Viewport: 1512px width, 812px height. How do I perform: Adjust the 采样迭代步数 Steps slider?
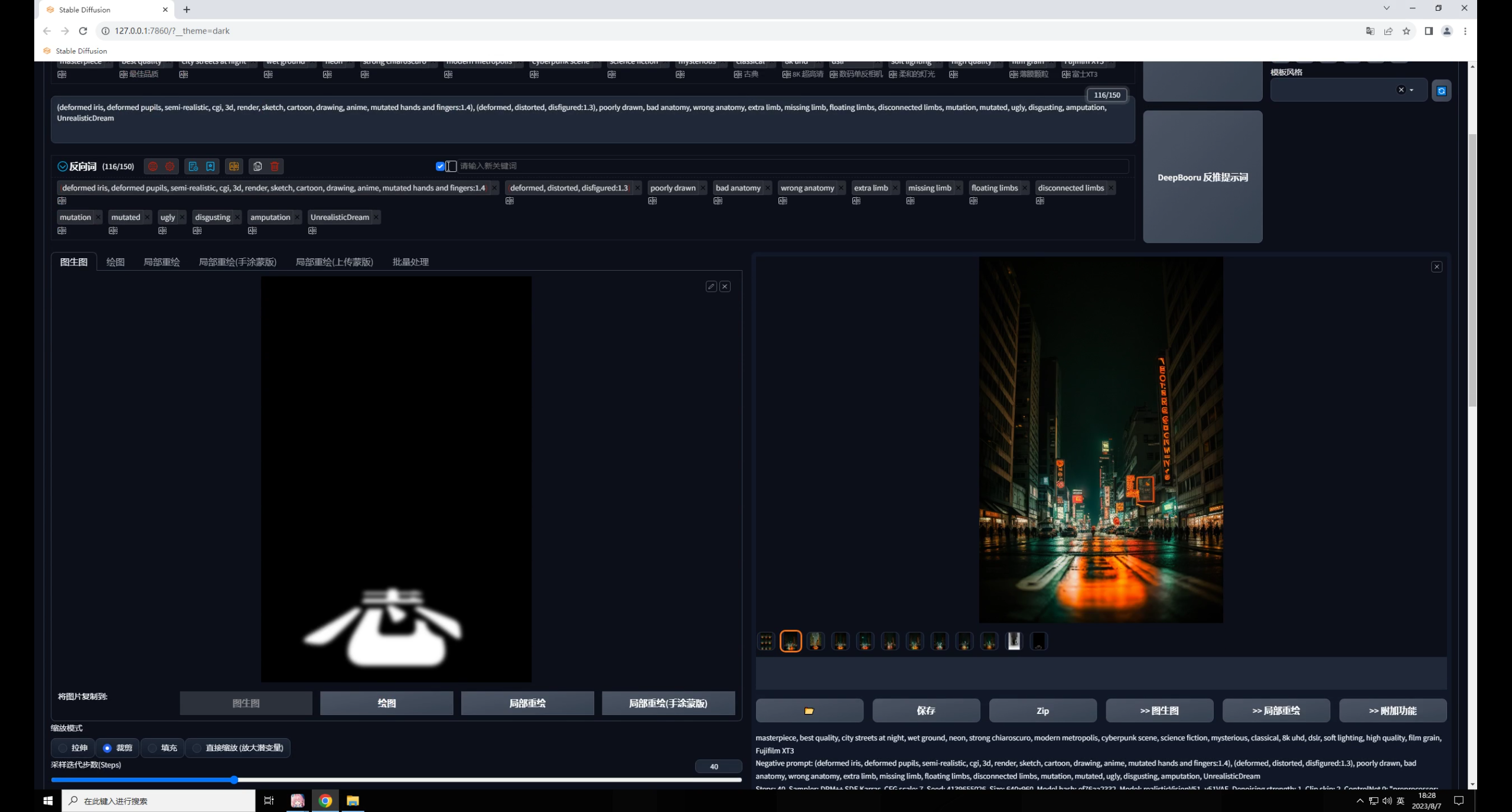click(x=234, y=780)
